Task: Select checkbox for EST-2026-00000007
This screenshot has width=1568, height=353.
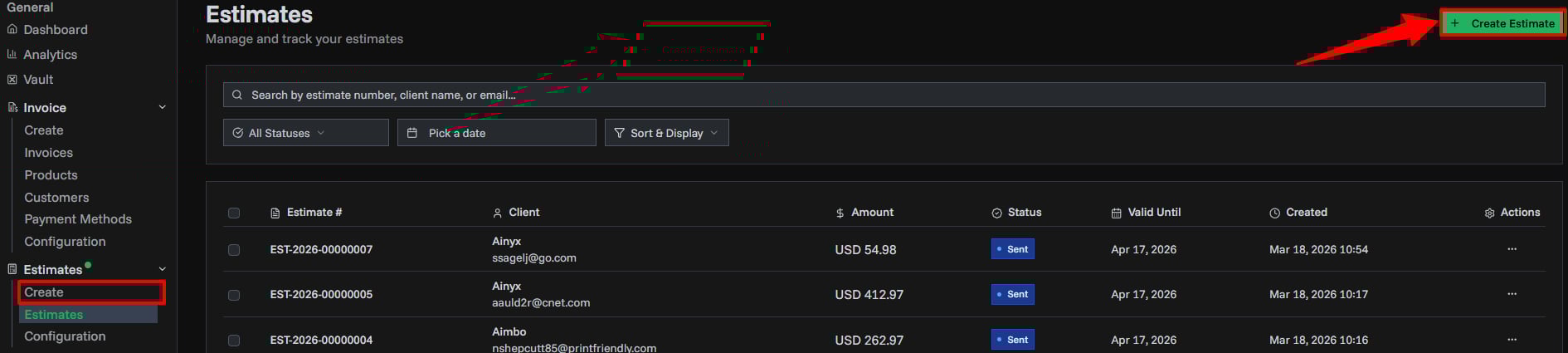Action: pos(234,250)
